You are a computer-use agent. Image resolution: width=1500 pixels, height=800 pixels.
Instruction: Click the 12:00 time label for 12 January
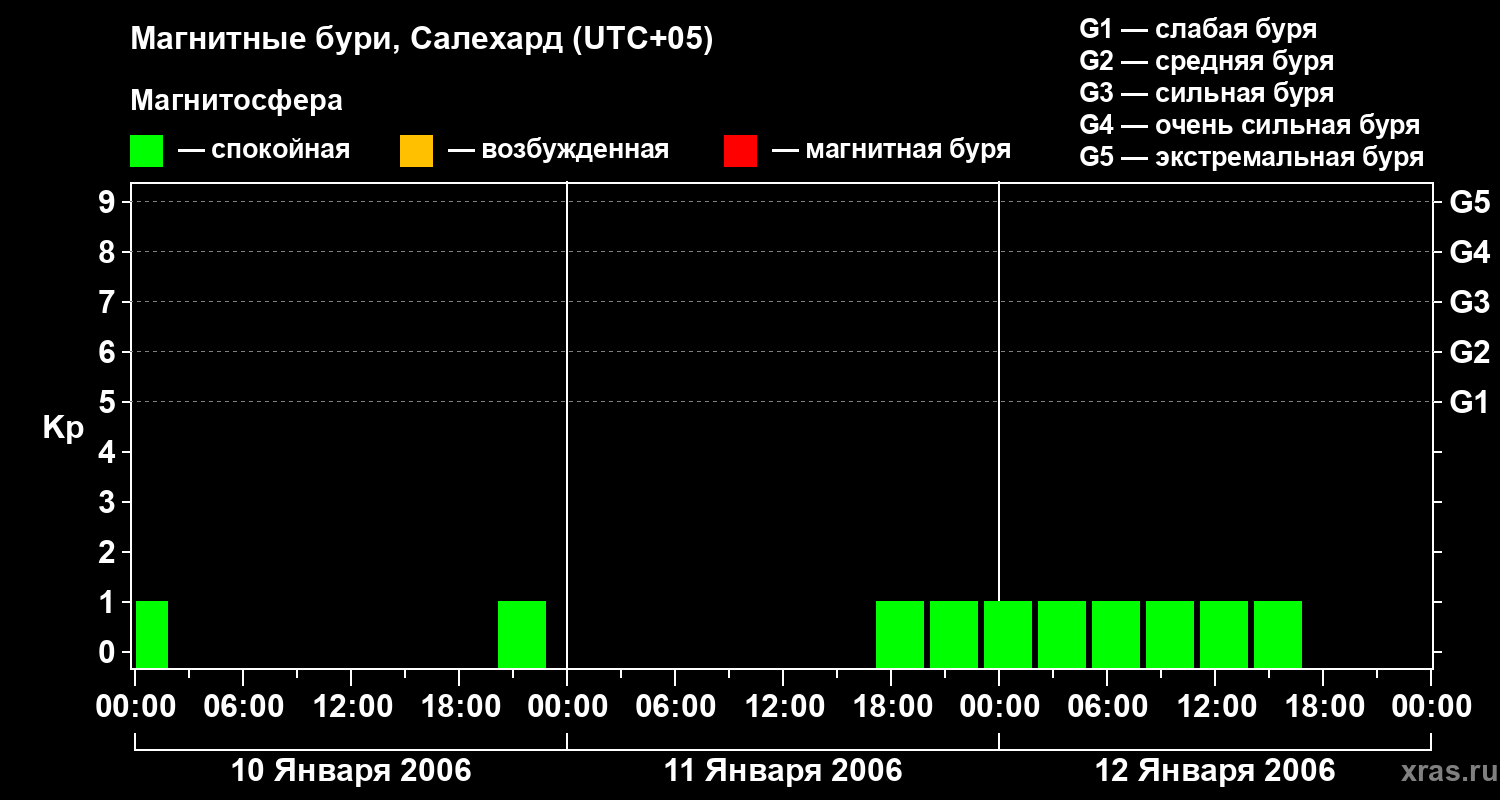pos(1215,706)
